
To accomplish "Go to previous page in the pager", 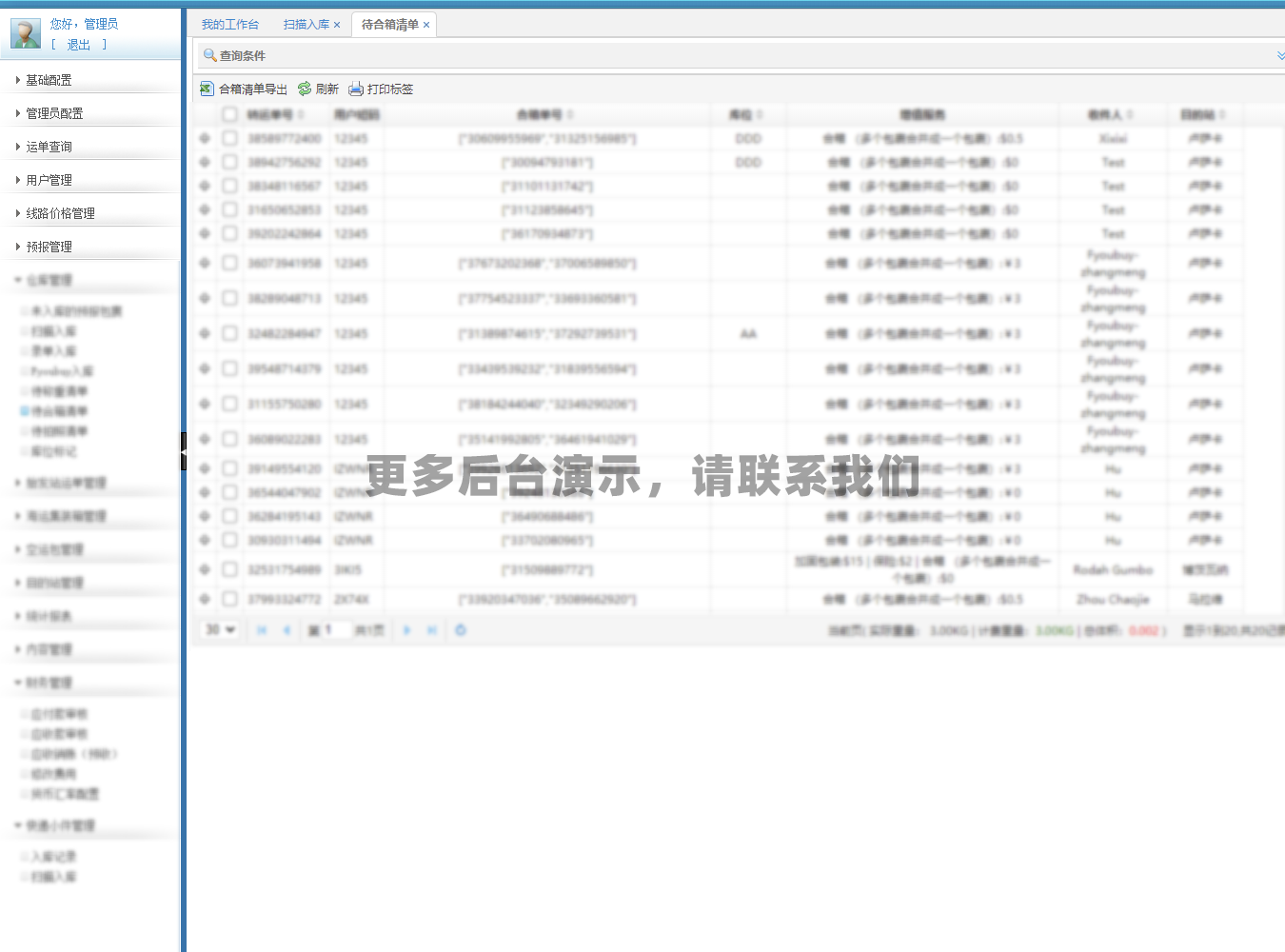I will coord(286,630).
